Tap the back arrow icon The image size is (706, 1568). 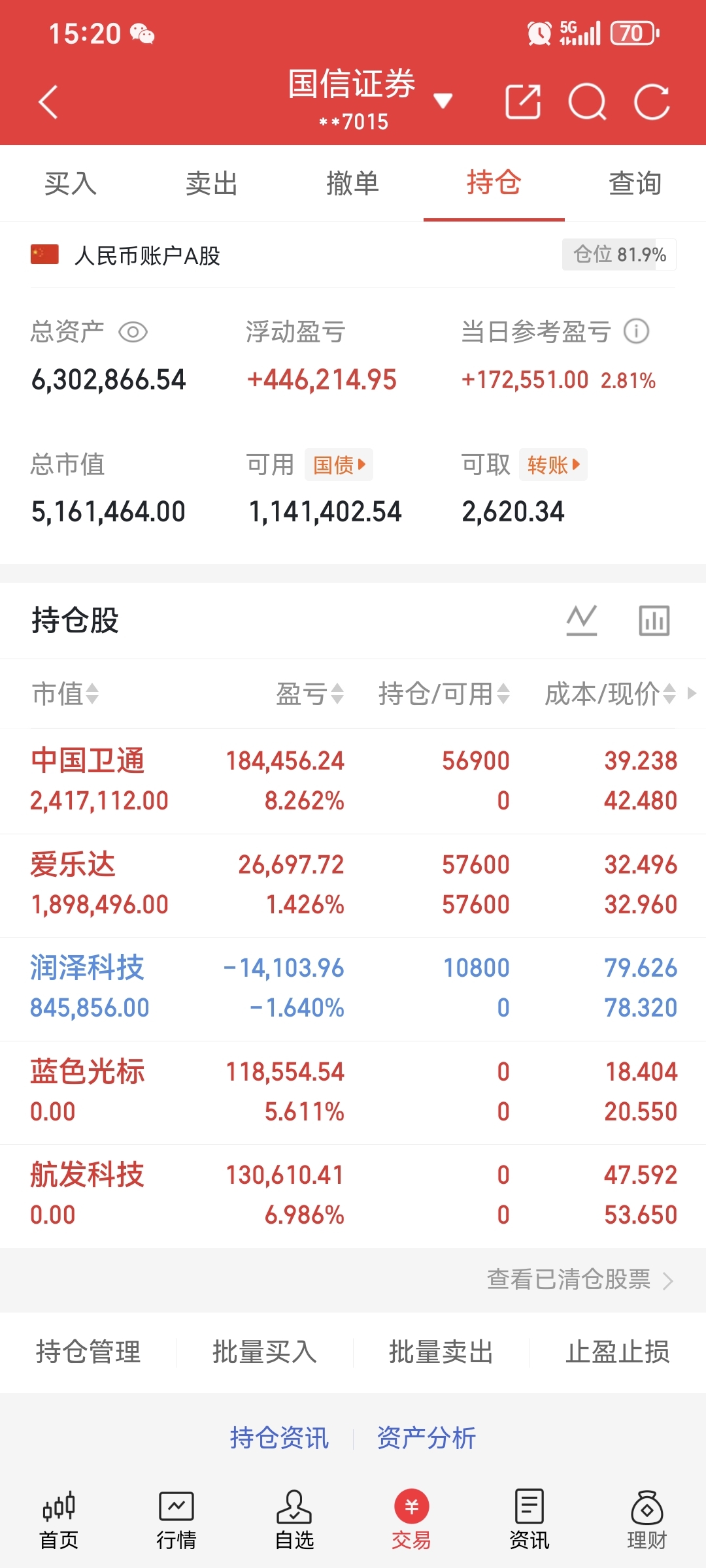(48, 102)
